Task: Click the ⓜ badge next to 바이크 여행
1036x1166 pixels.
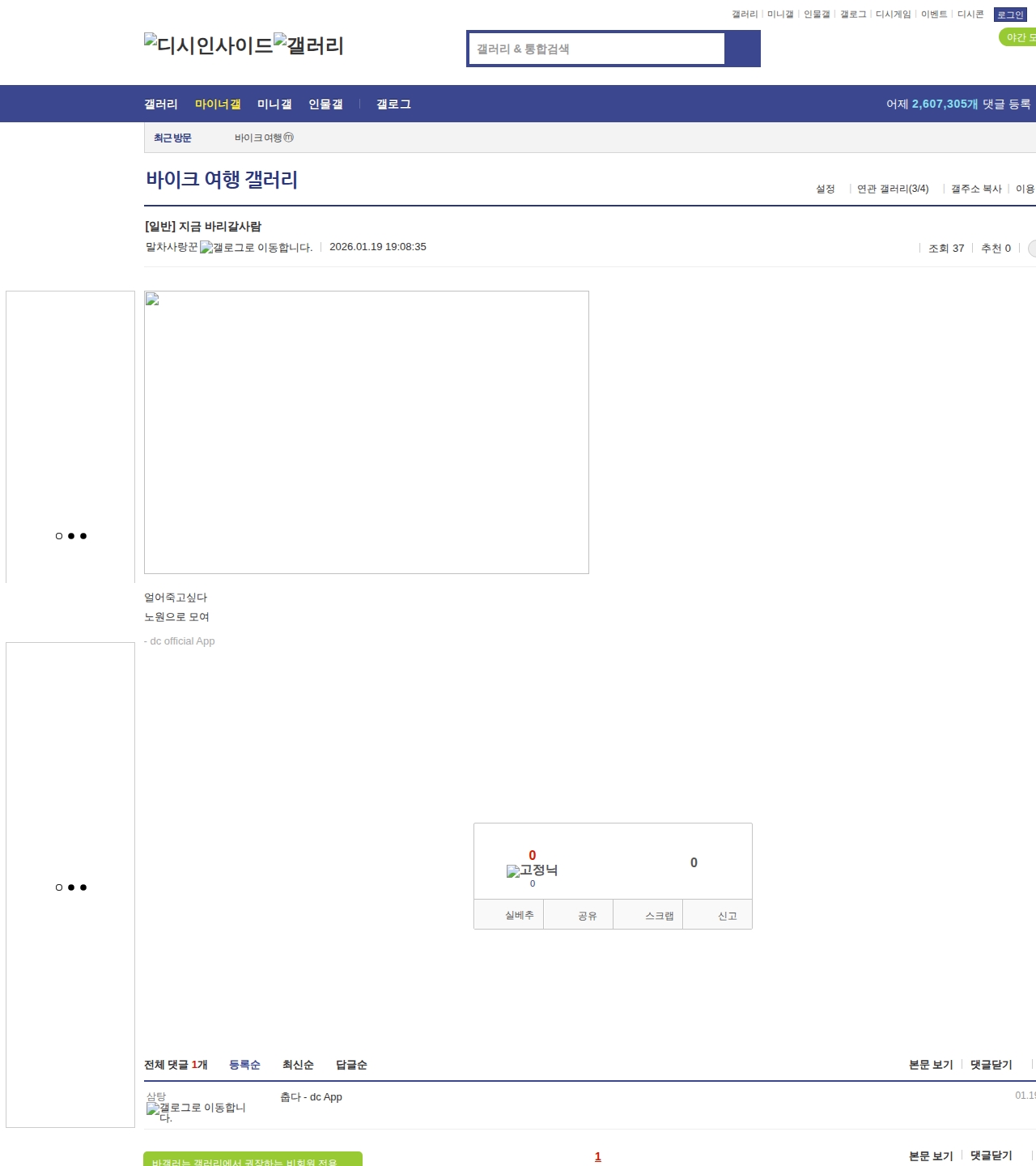Action: point(289,138)
